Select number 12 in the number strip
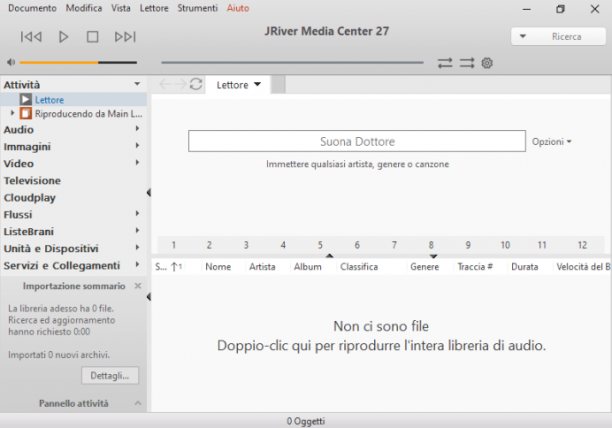The width and height of the screenshot is (612, 428). click(582, 245)
